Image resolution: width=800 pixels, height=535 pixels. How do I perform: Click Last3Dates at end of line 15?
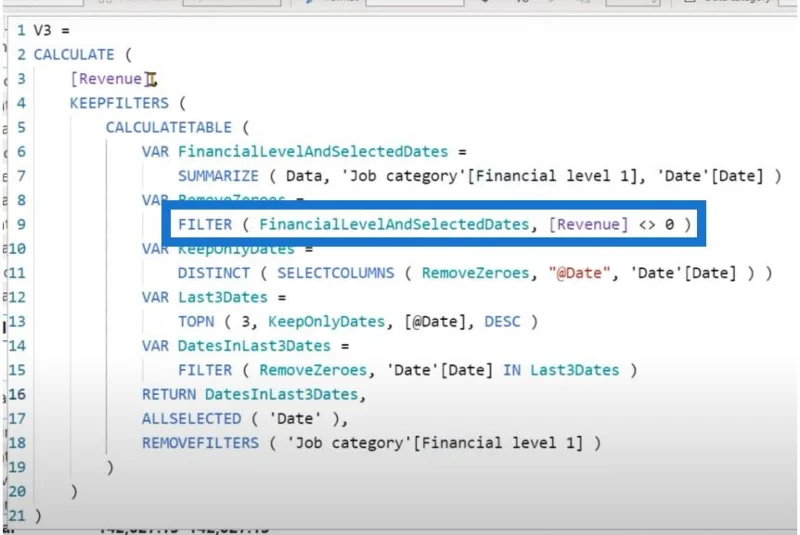pos(574,370)
